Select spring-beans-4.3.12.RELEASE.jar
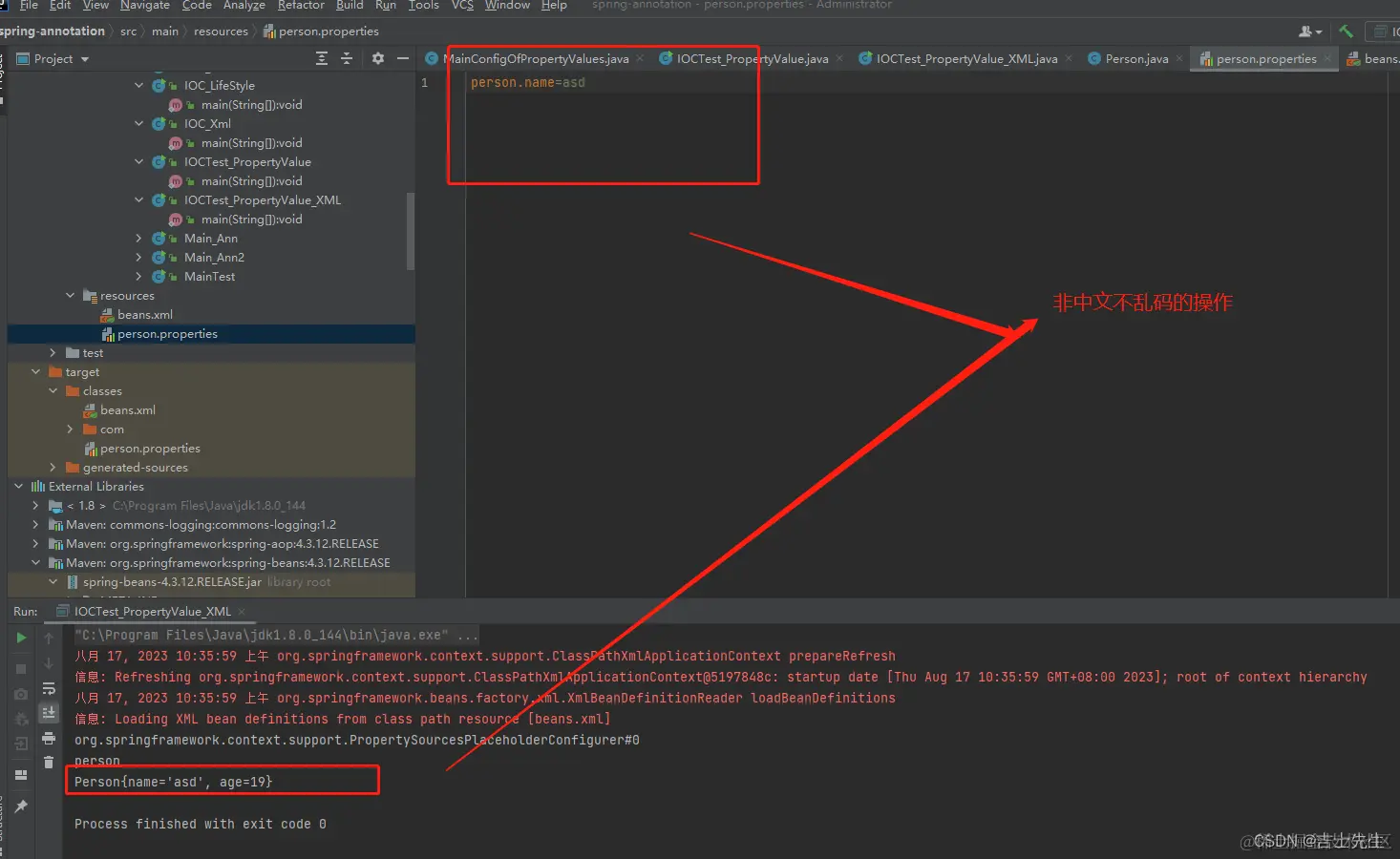The image size is (1400, 859). tap(172, 582)
